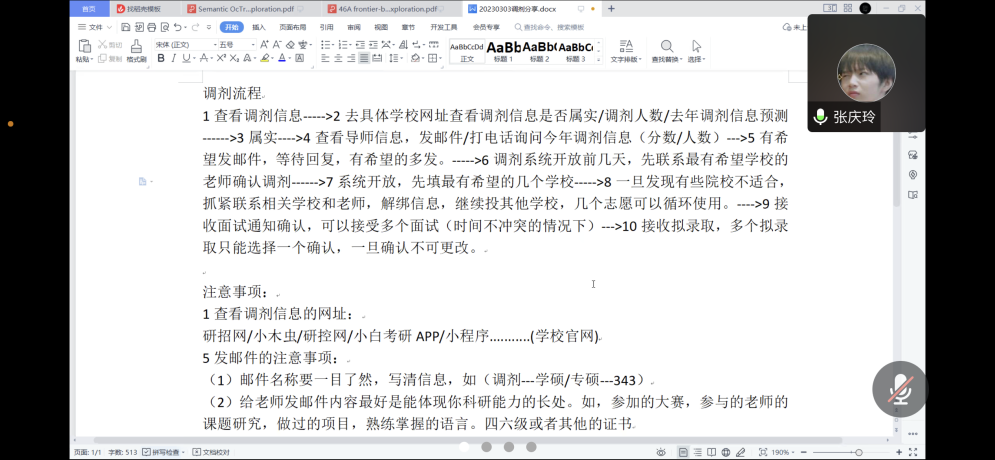The image size is (995, 460).
Task: Click the undo arrow icon
Action: click(x=178, y=27)
